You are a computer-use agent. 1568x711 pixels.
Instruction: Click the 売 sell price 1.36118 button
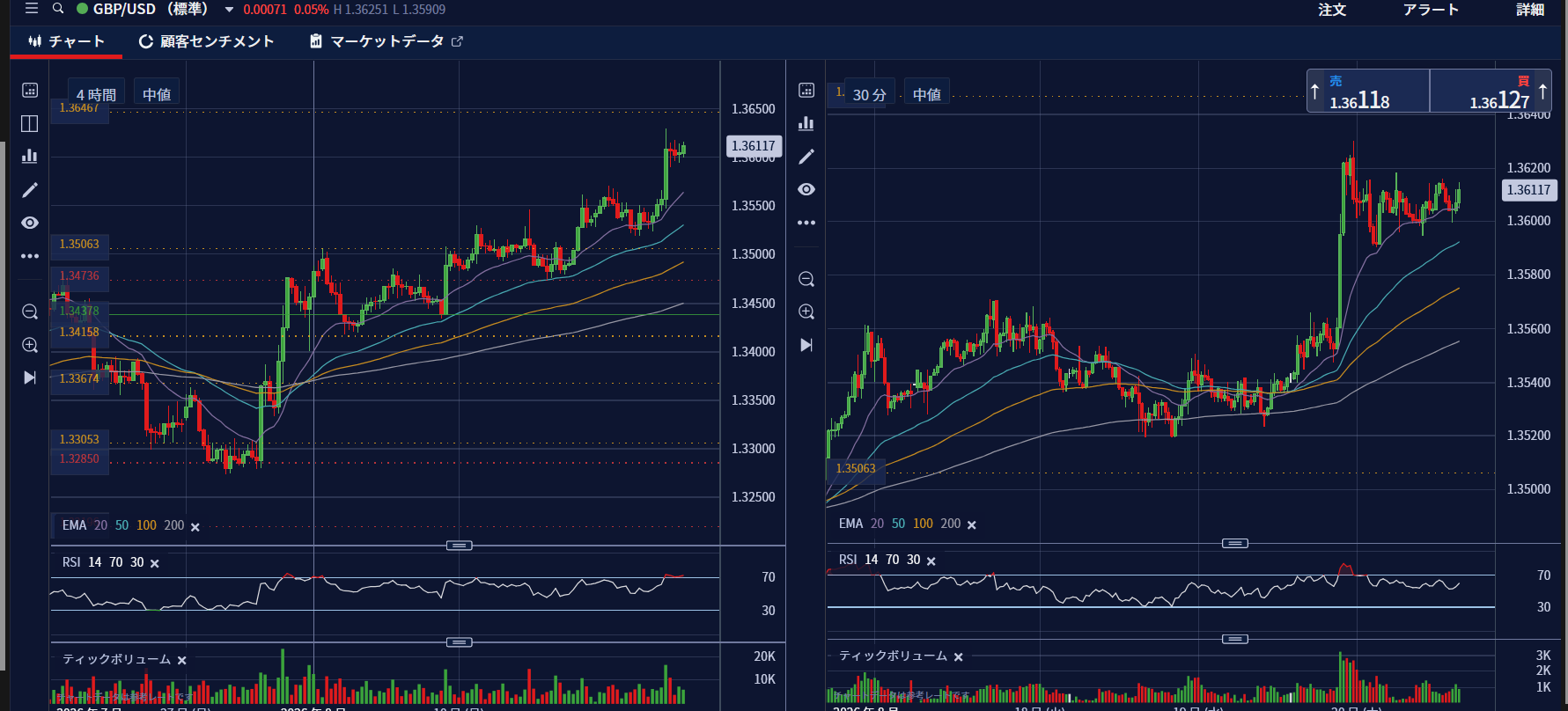click(1368, 92)
